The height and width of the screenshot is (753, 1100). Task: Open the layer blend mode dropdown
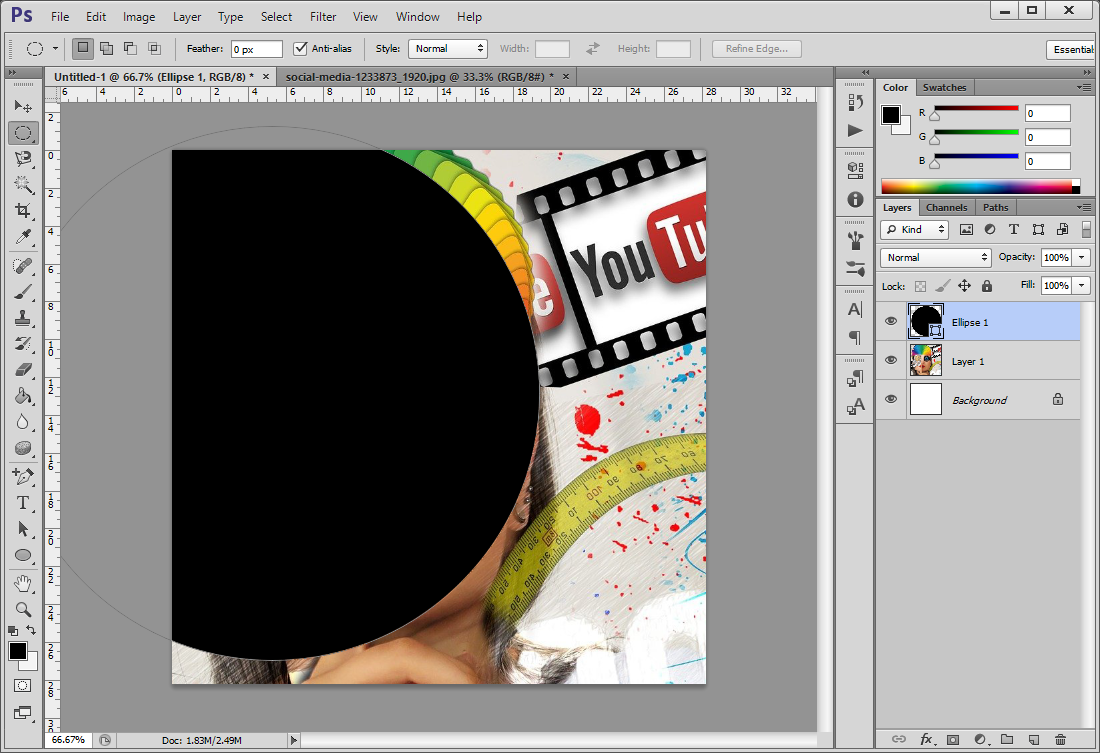click(x=935, y=258)
